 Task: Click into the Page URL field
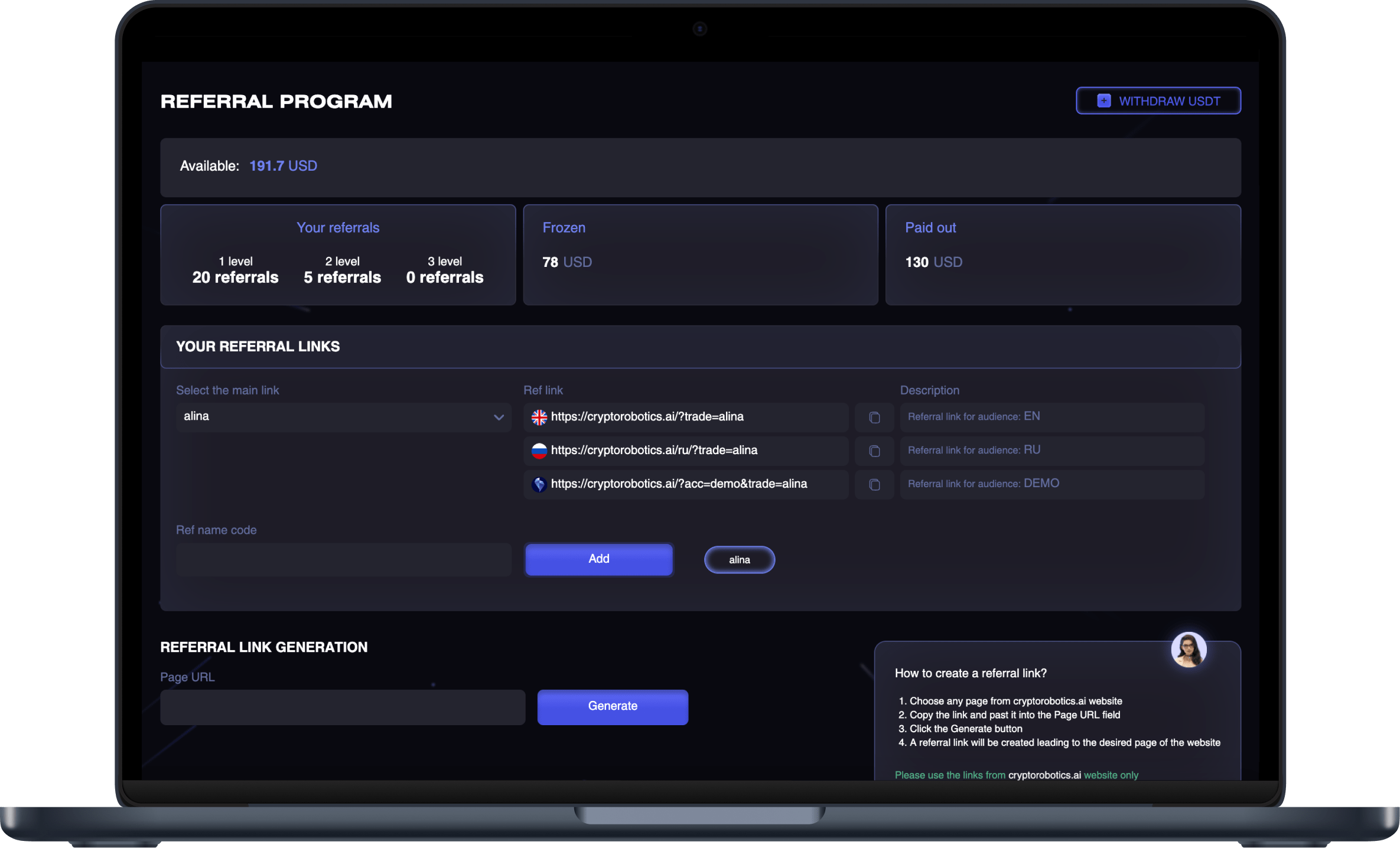coord(342,707)
